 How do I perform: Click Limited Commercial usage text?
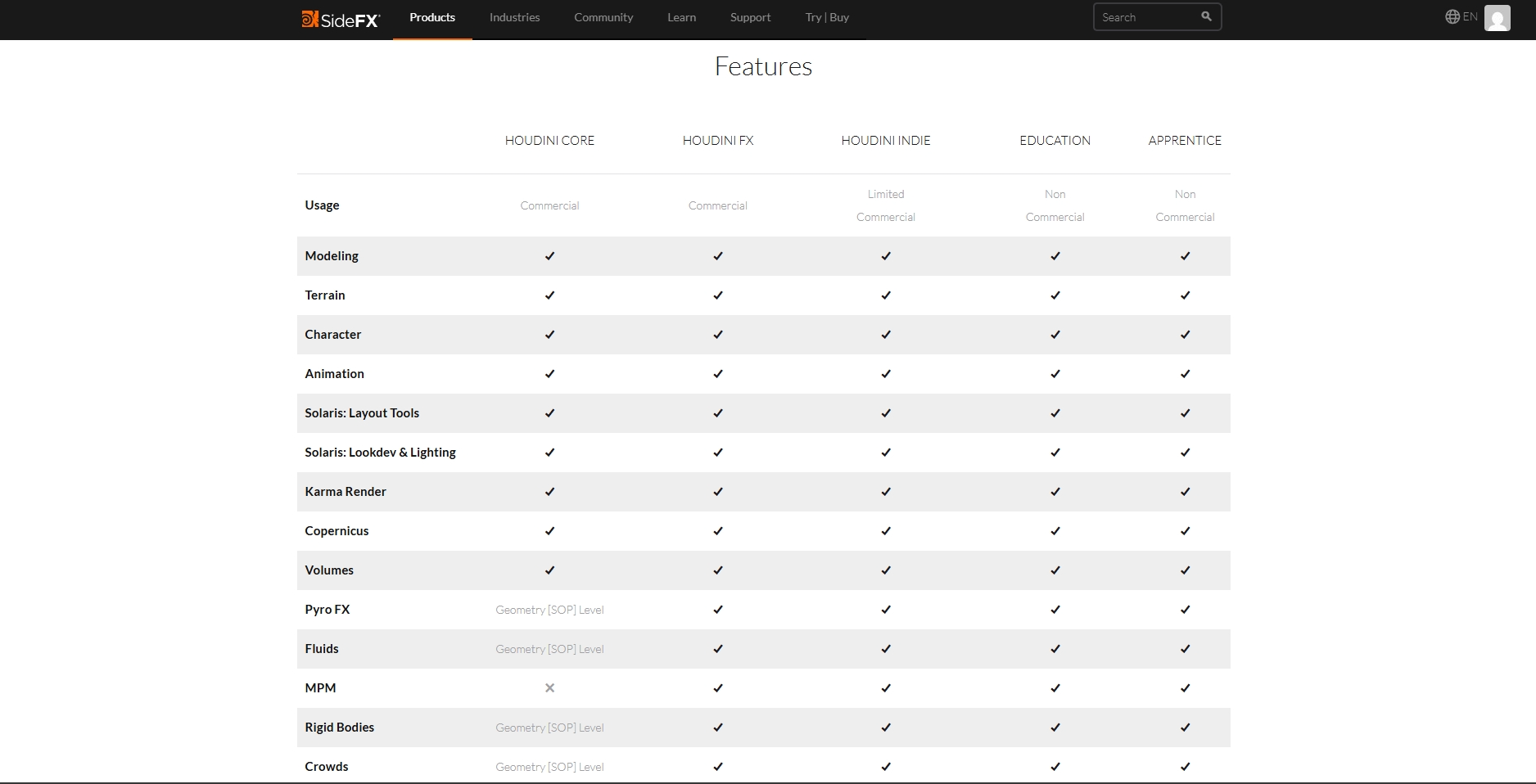coord(886,205)
